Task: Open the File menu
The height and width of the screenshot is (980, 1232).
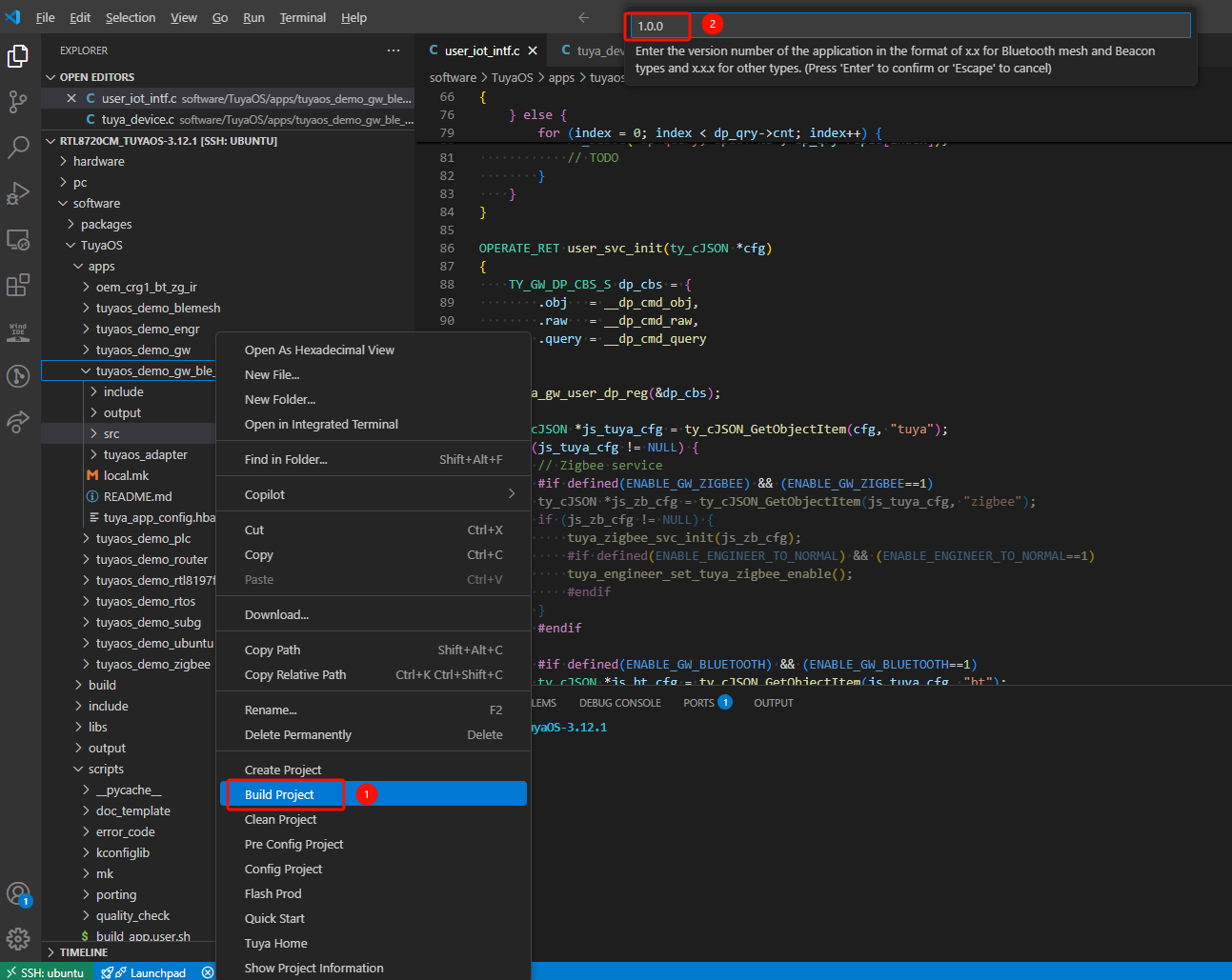Action: 45,17
